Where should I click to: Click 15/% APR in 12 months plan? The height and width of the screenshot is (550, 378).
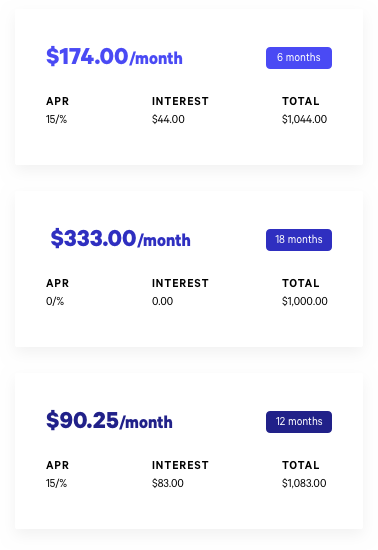point(56,483)
